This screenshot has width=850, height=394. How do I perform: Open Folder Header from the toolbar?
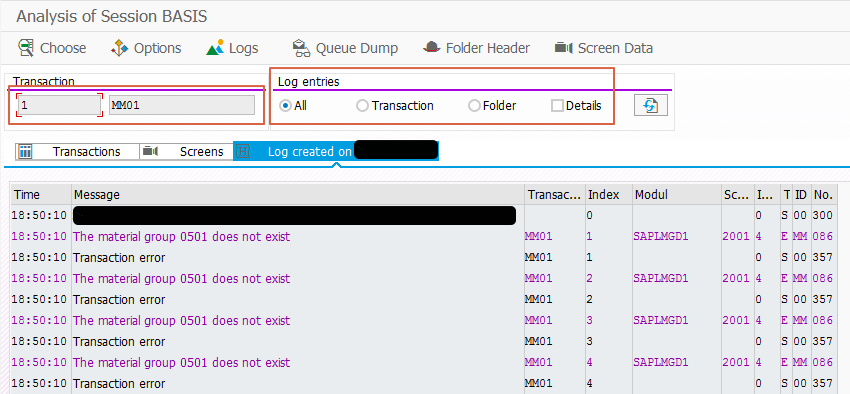click(x=476, y=48)
